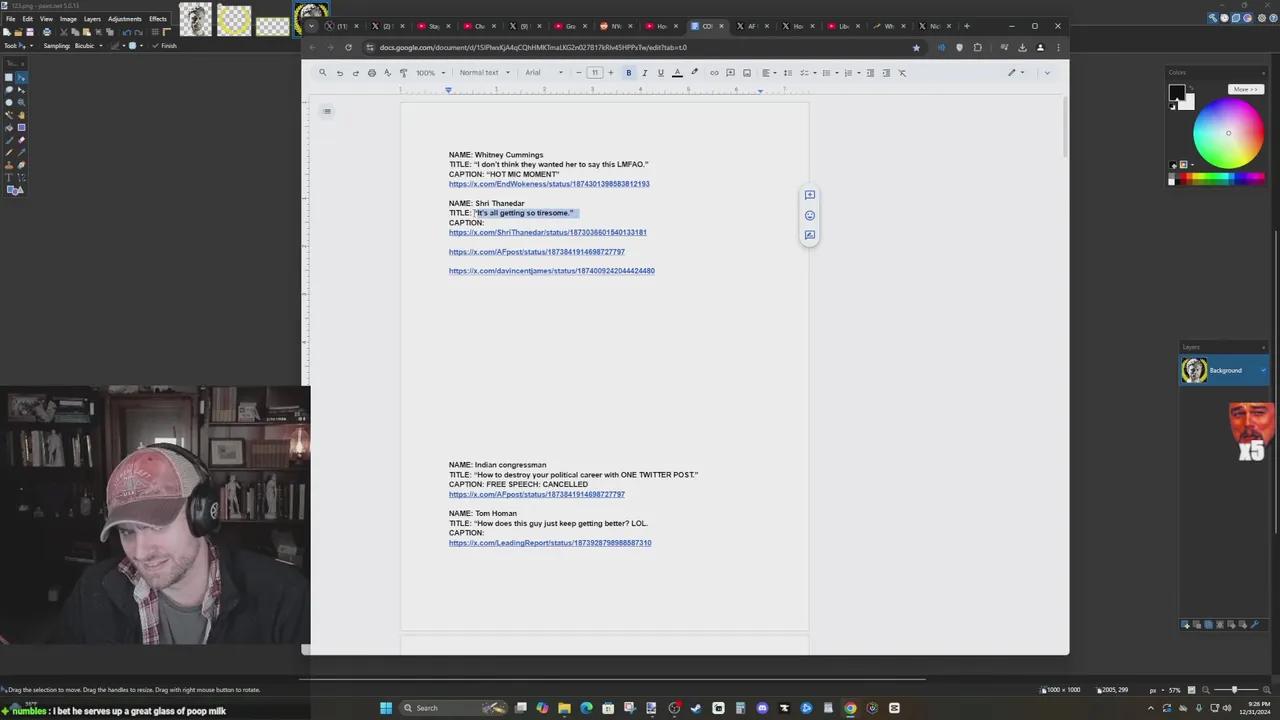Bookmark this page with the star icon
The height and width of the screenshot is (720, 1280).
coord(916,47)
